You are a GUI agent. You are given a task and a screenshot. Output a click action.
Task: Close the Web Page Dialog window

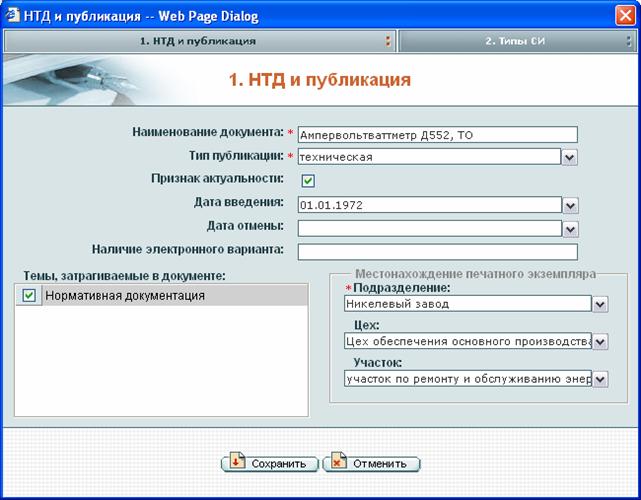coord(625,16)
